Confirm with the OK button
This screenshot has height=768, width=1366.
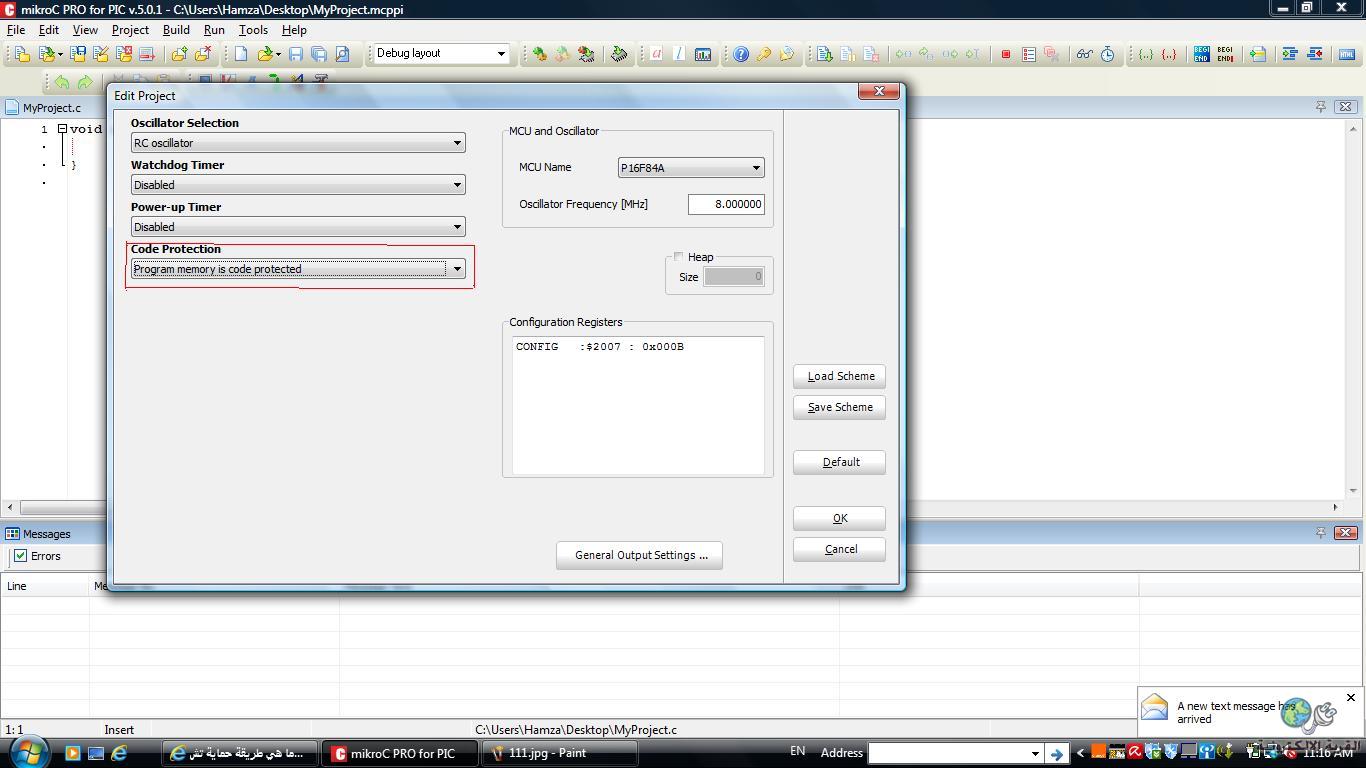(x=839, y=518)
